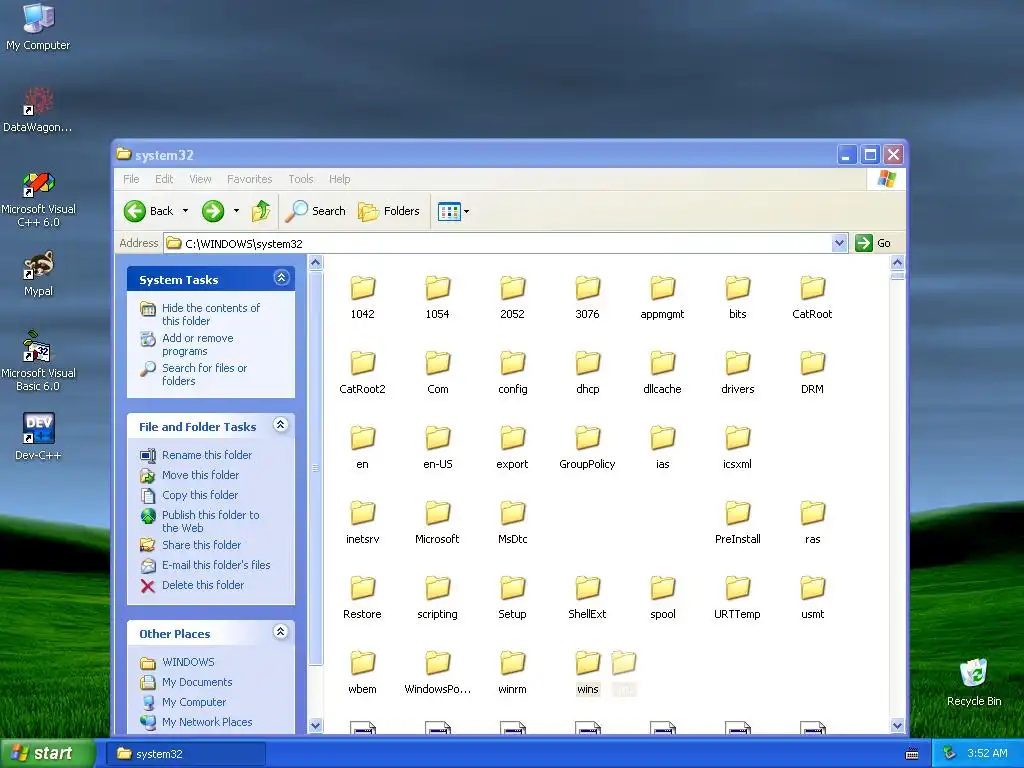This screenshot has height=768, width=1024.
Task: Click file list scrollbar down arrow
Action: 897,725
